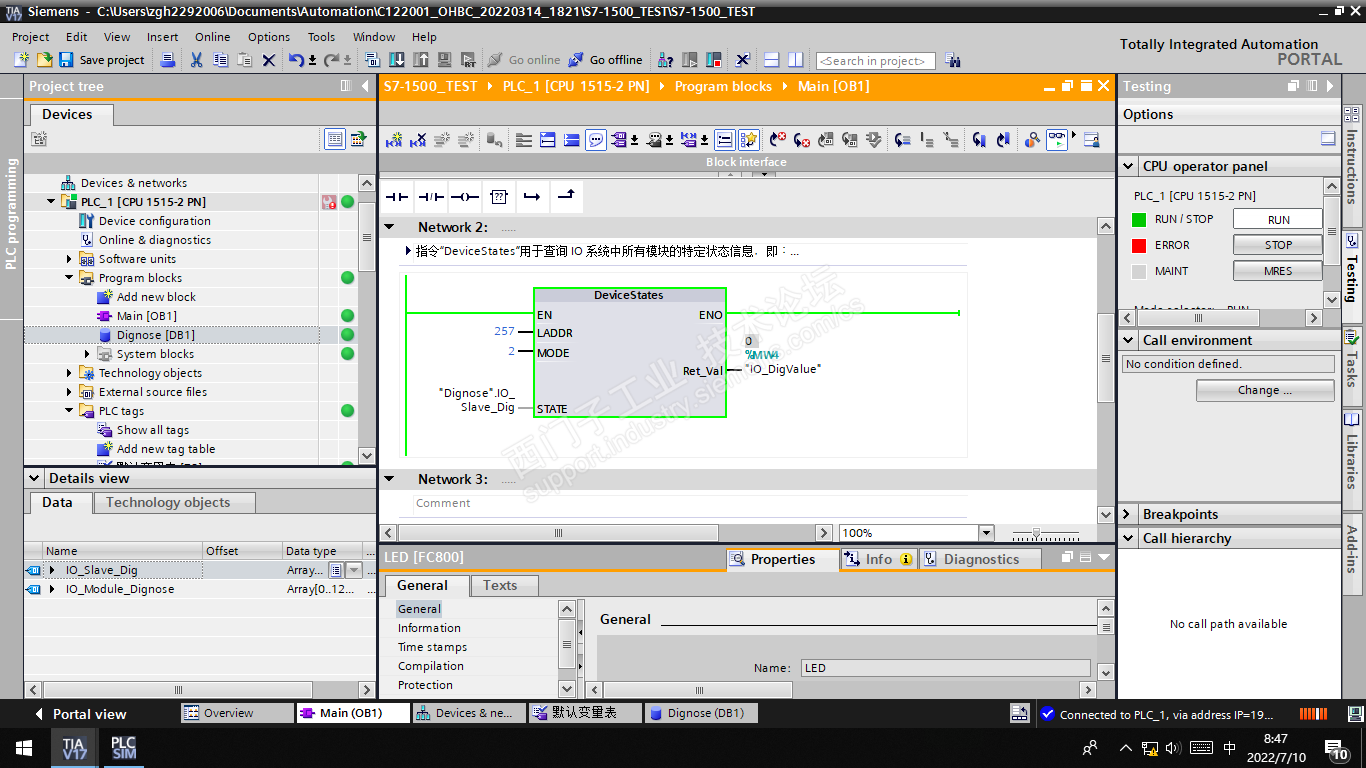1366x768 pixels.
Task: Switch to Portal view
Action: [x=81, y=714]
